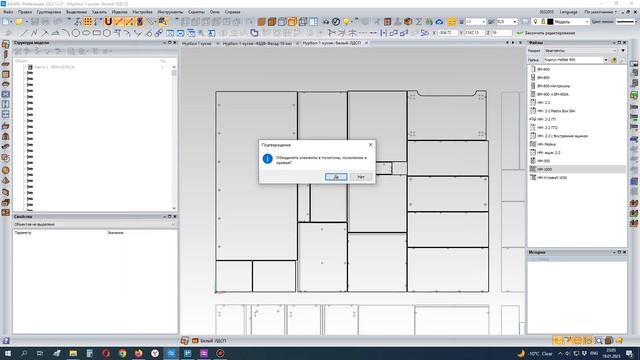Open the Справка menu
The width and height of the screenshot is (640, 360).
(x=233, y=12)
